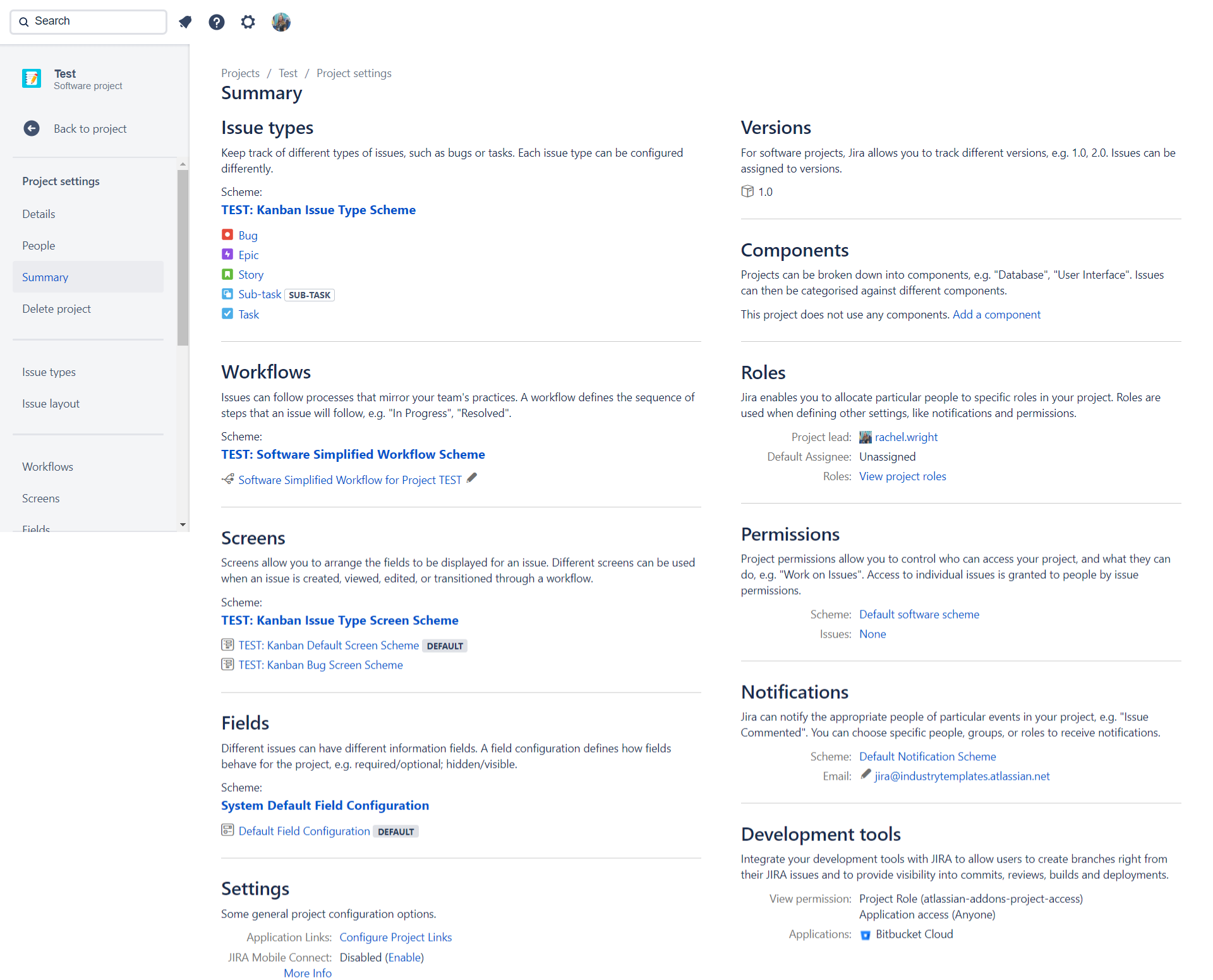Open Software Simplified Workflow for Project TEST
Image resolution: width=1213 pixels, height=980 pixels.
coord(350,480)
